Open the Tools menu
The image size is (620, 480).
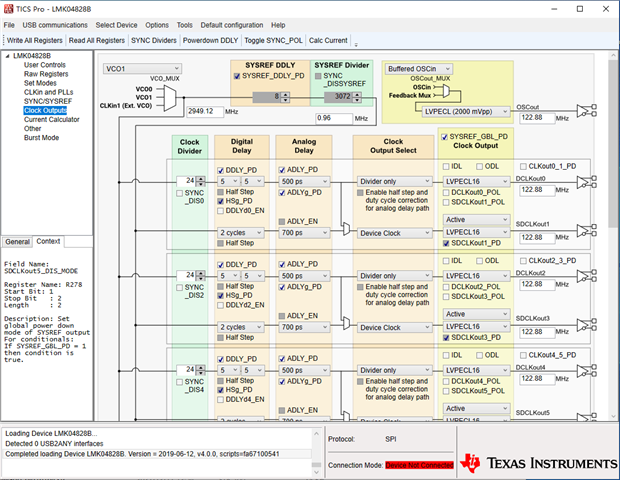pyautogui.click(x=185, y=25)
